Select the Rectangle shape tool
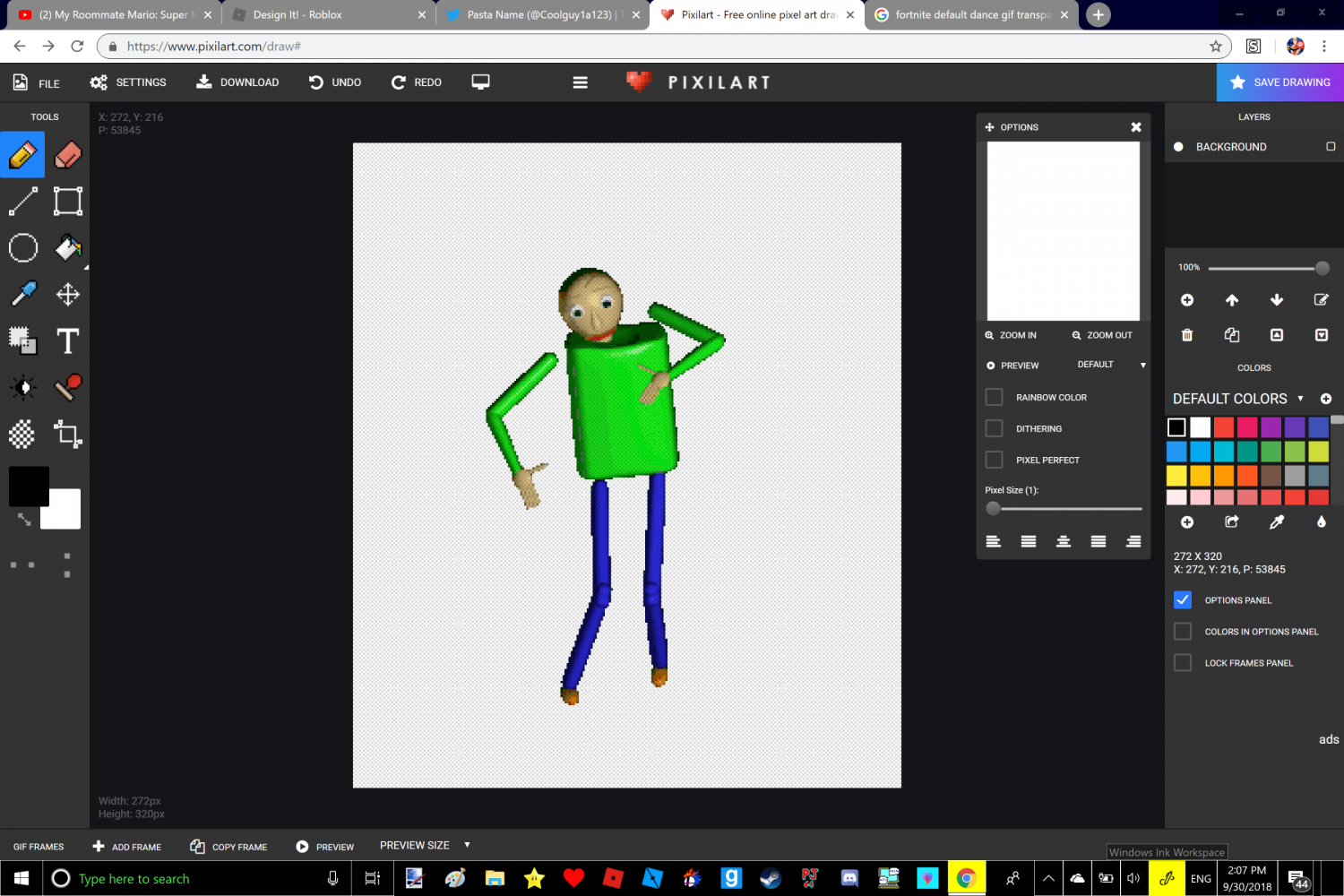 (x=68, y=202)
